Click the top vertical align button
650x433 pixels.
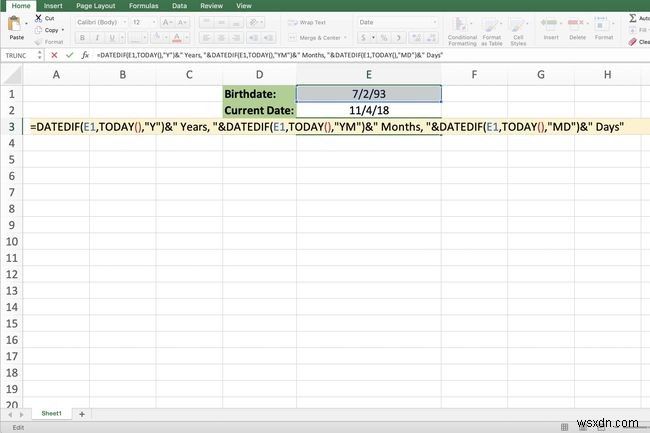pyautogui.click(x=206, y=22)
